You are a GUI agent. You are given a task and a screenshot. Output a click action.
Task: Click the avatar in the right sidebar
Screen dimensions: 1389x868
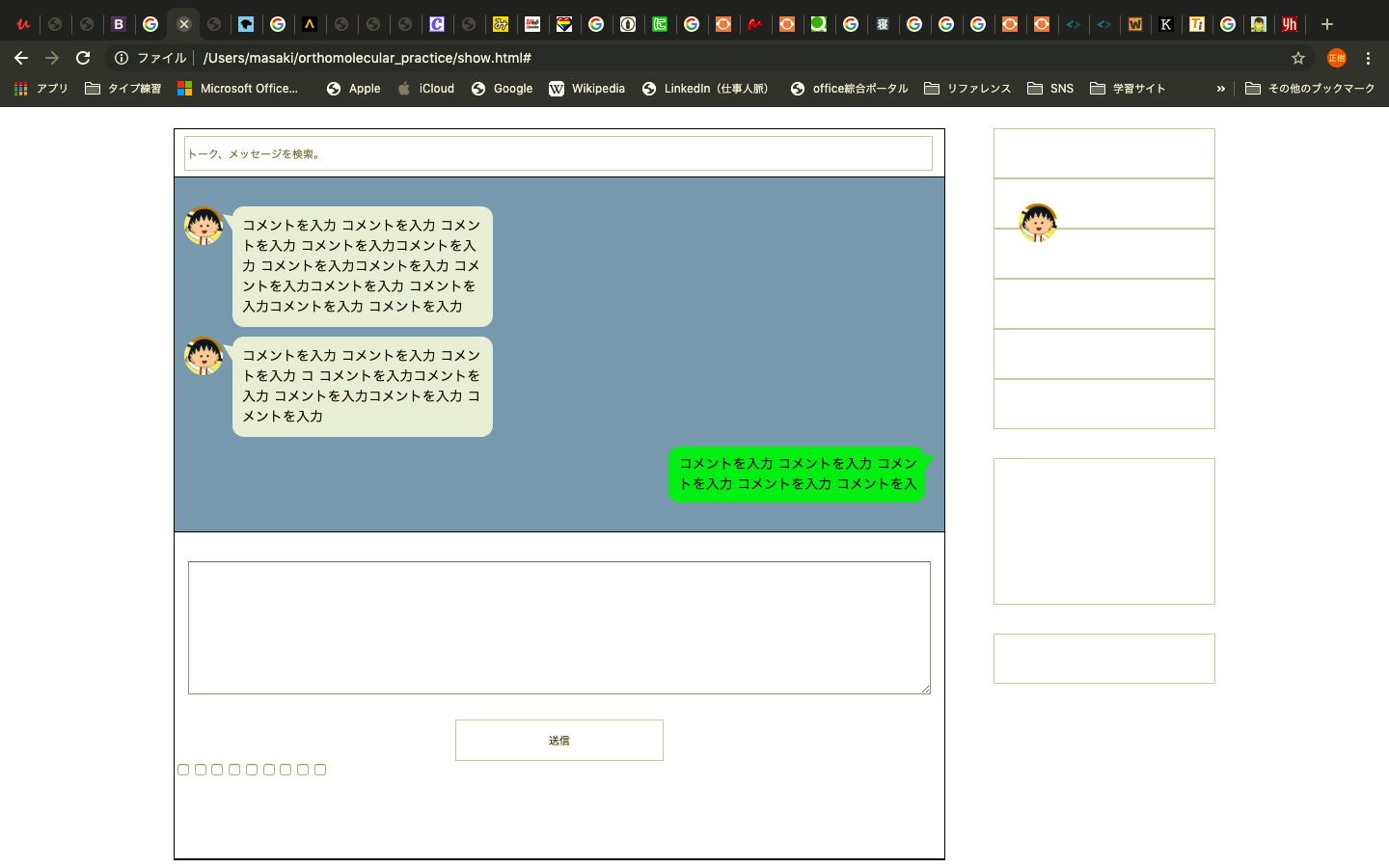coord(1038,223)
